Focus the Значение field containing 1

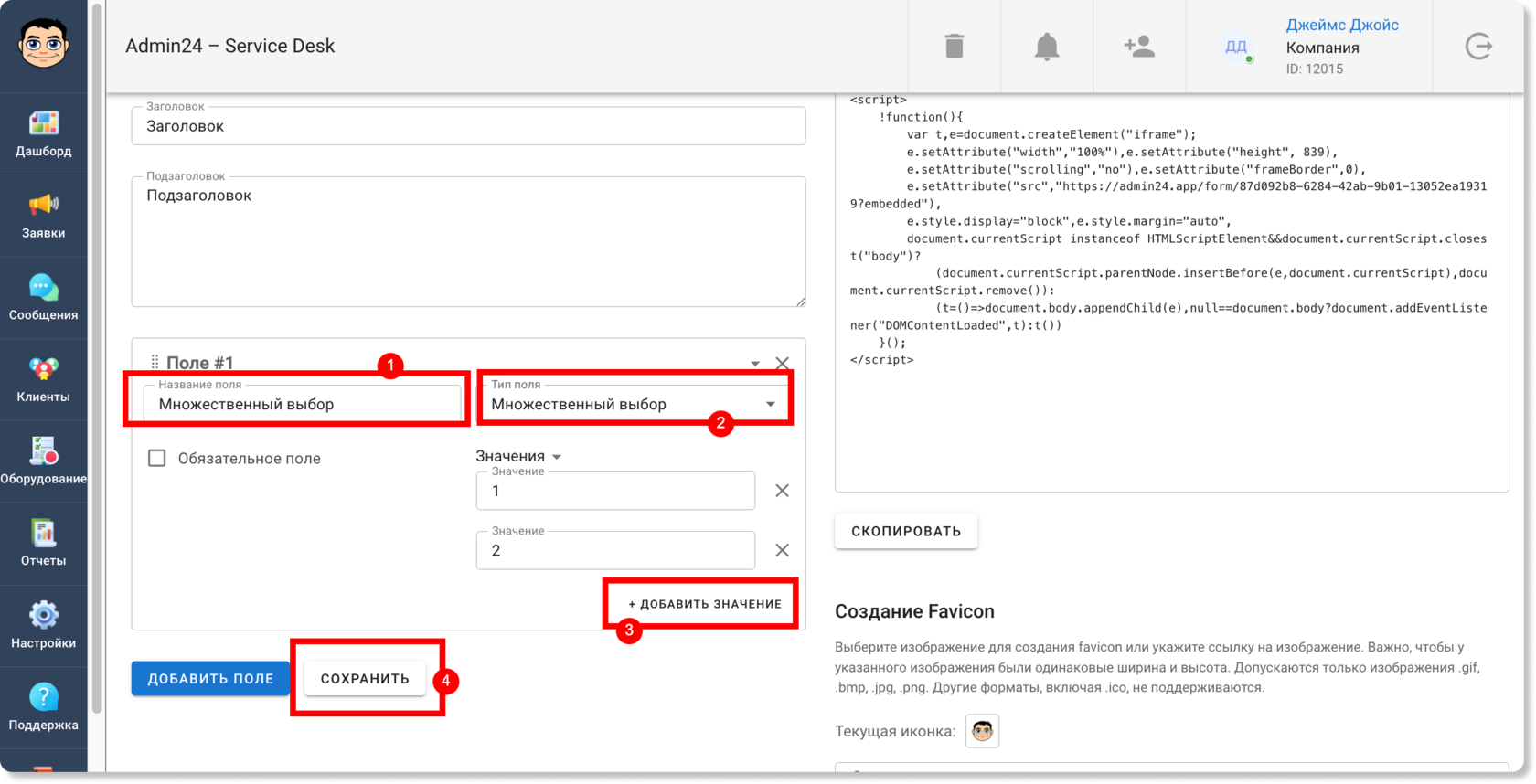615,491
